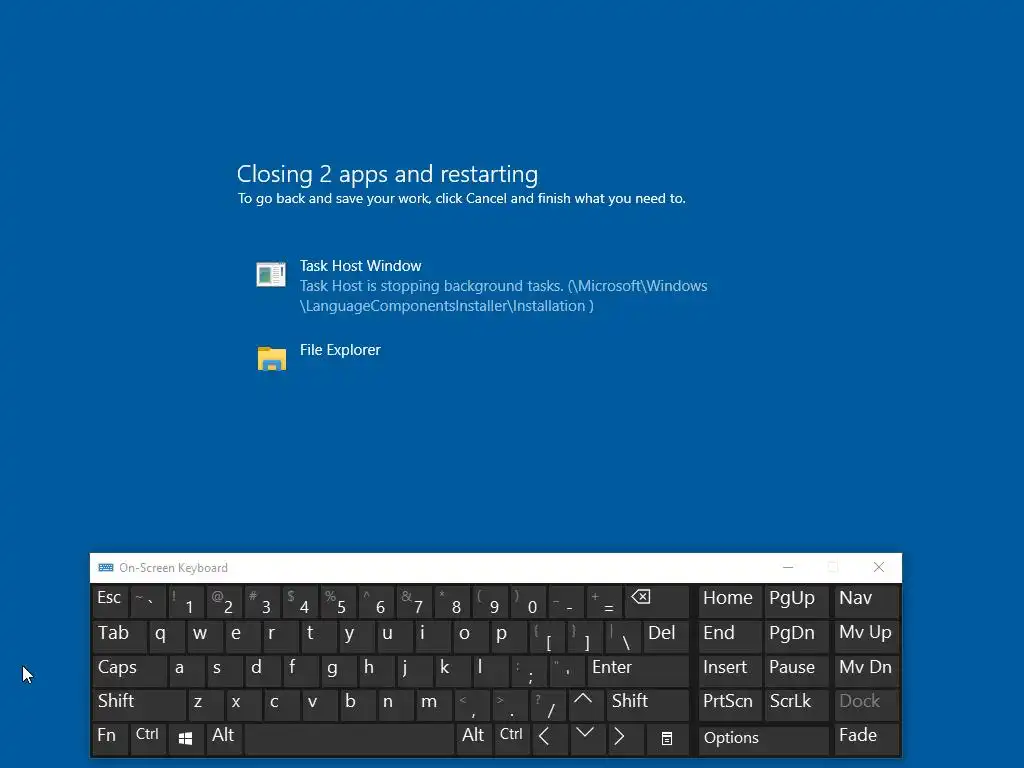The height and width of the screenshot is (768, 1024).
Task: Tap the Enter key
Action: click(638, 670)
